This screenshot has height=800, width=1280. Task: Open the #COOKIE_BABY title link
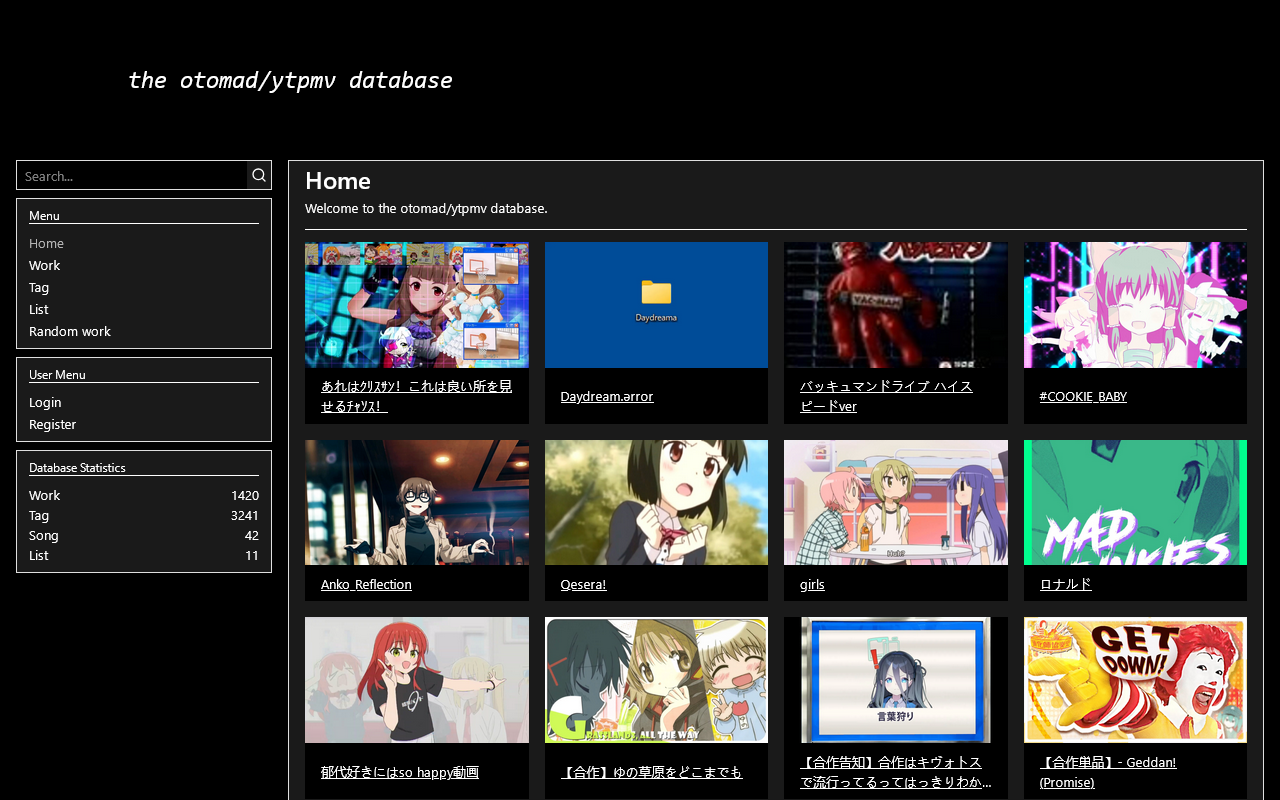1083,396
